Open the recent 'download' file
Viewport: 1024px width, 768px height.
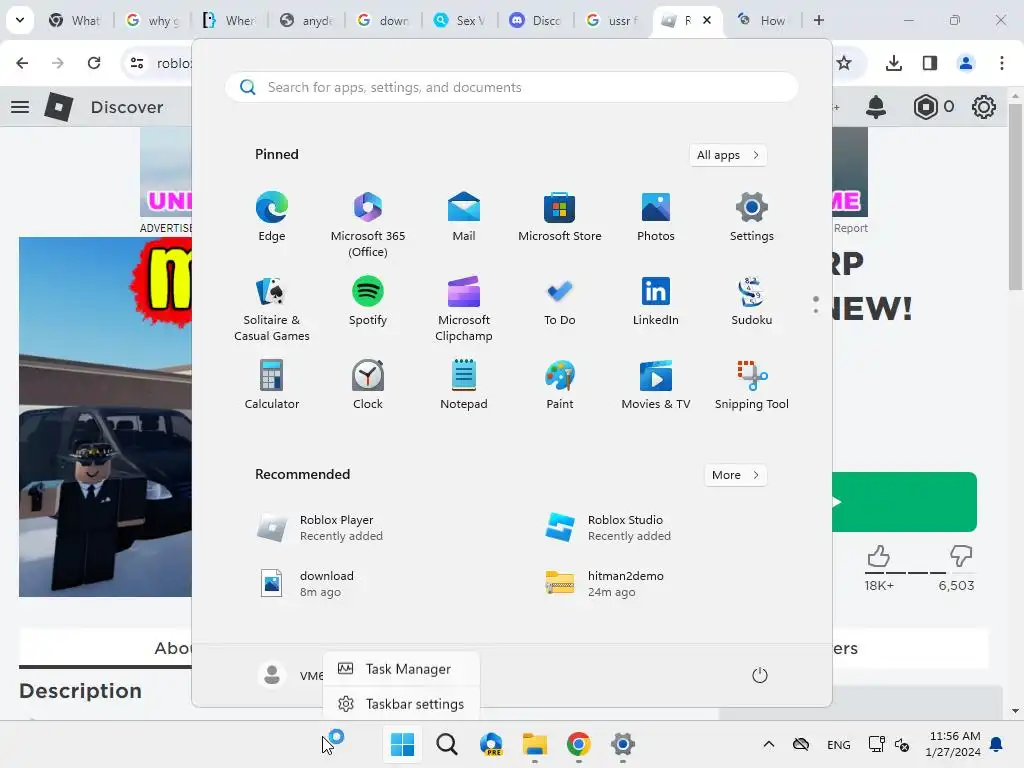pyautogui.click(x=307, y=583)
